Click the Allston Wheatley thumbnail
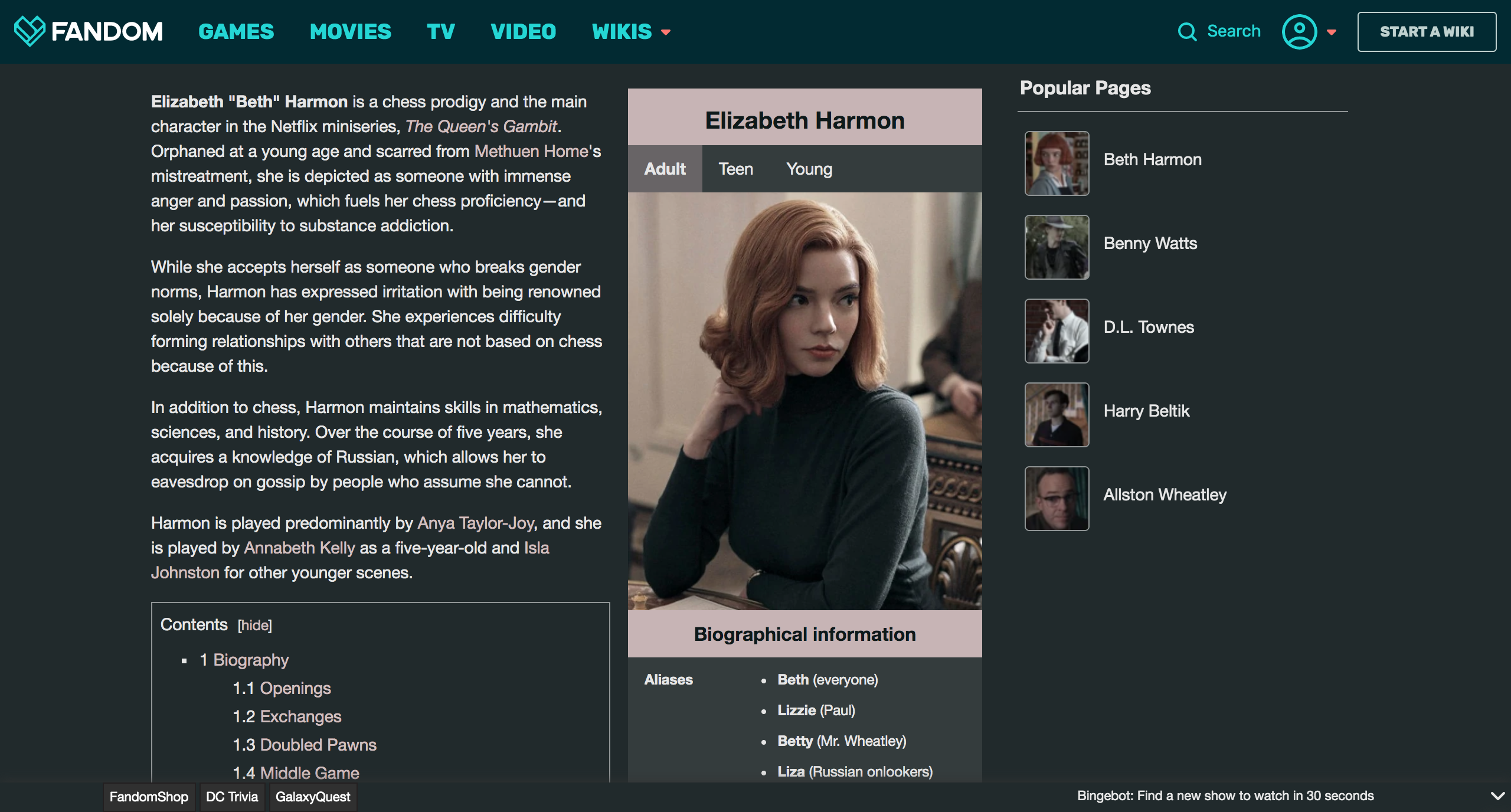The height and width of the screenshot is (812, 1511). pyautogui.click(x=1055, y=494)
